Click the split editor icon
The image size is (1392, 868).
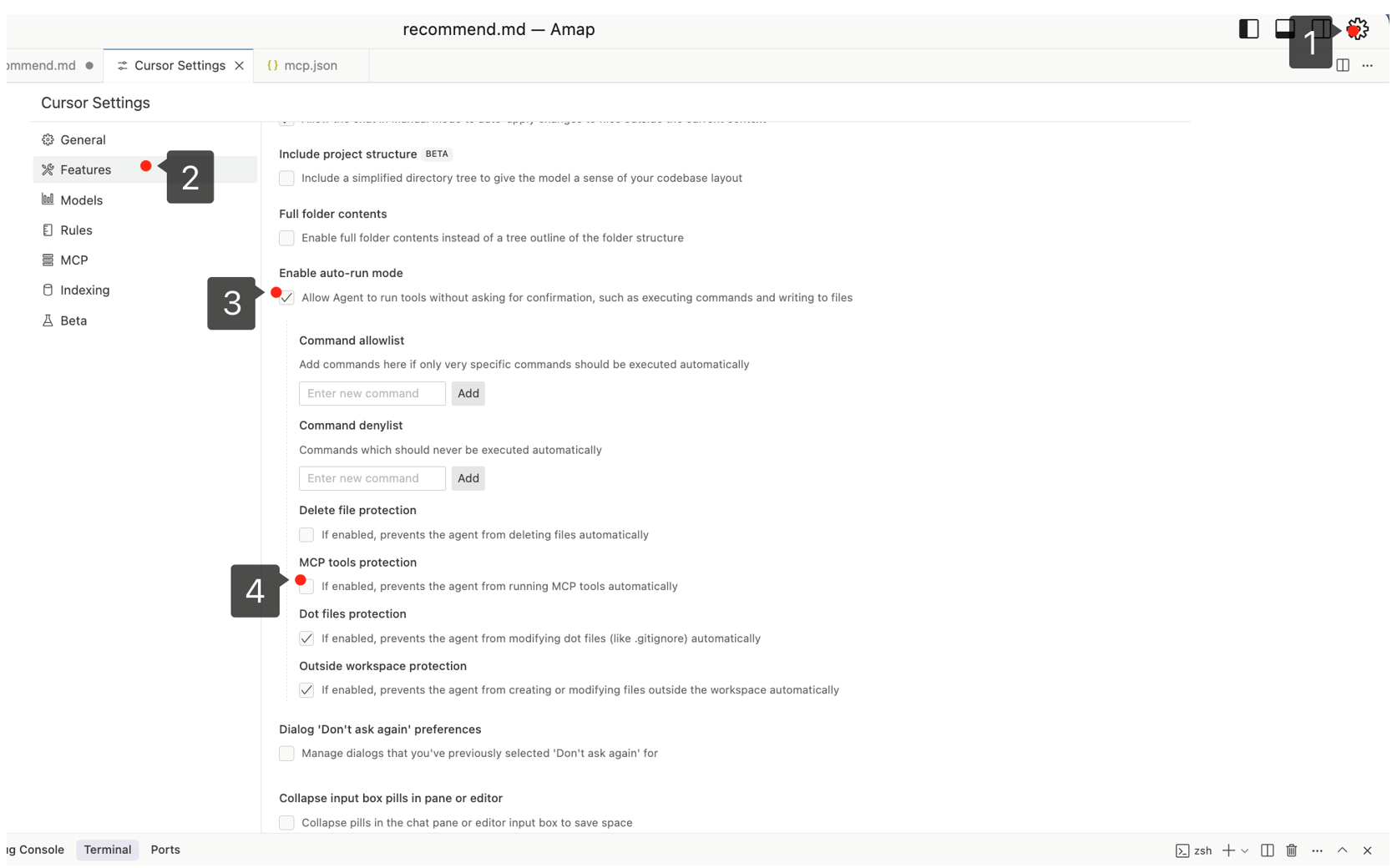1343,65
